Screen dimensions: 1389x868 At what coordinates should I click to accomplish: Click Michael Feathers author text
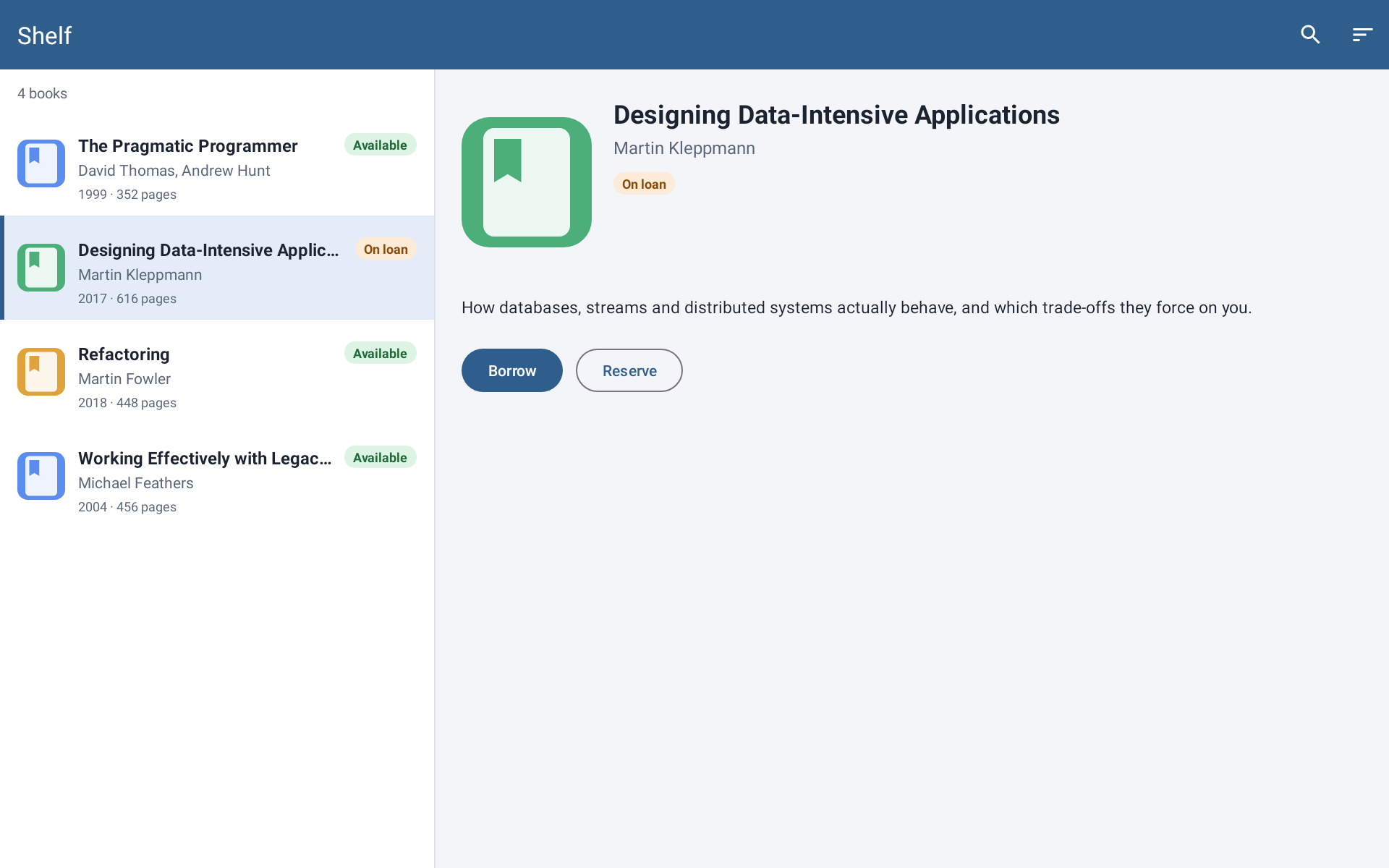136,483
